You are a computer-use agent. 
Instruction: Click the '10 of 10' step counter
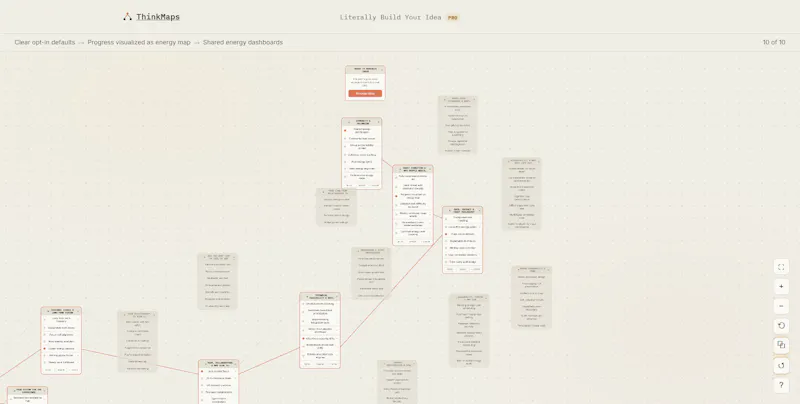pyautogui.click(x=774, y=42)
